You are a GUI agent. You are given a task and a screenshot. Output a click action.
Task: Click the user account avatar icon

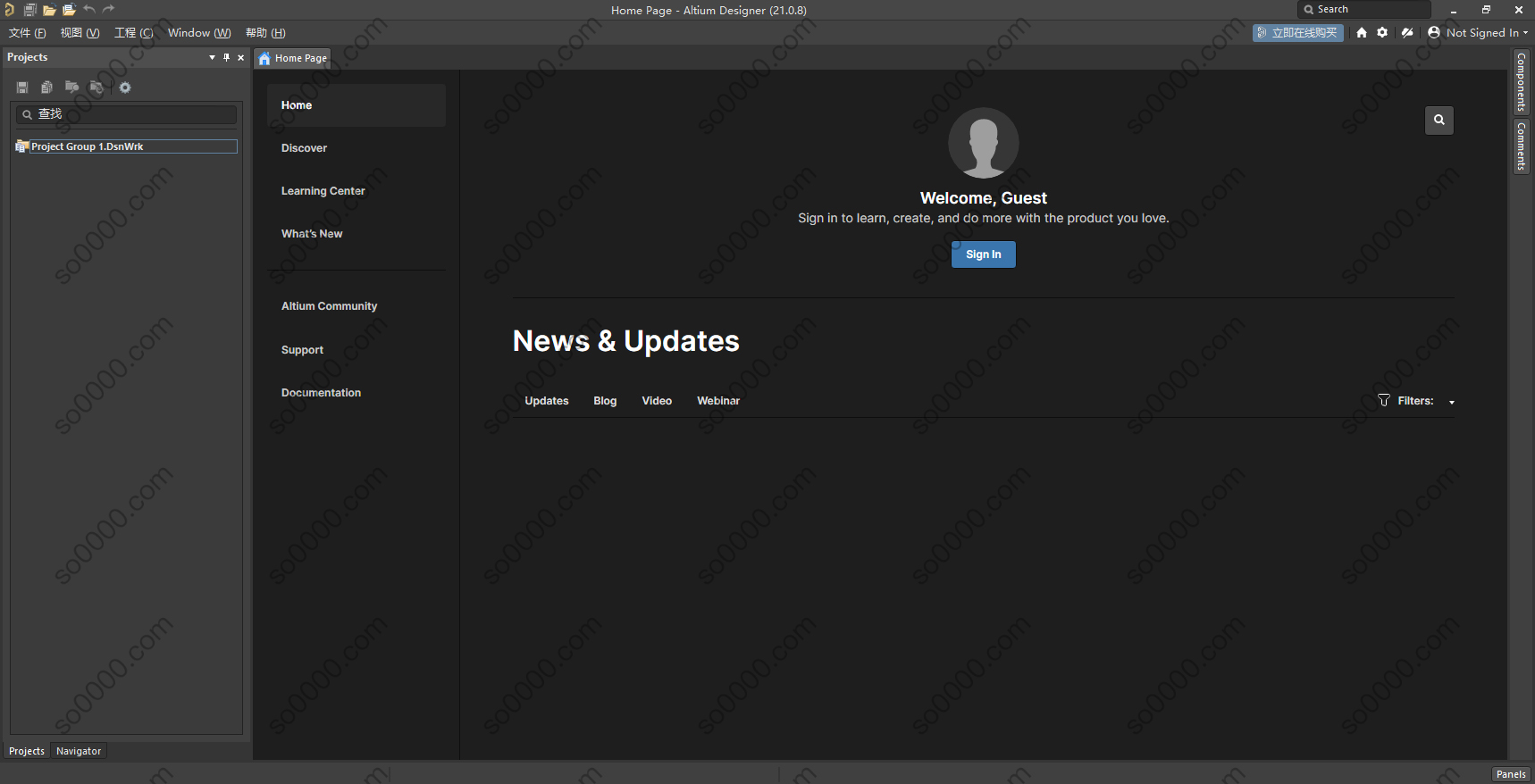(1434, 32)
